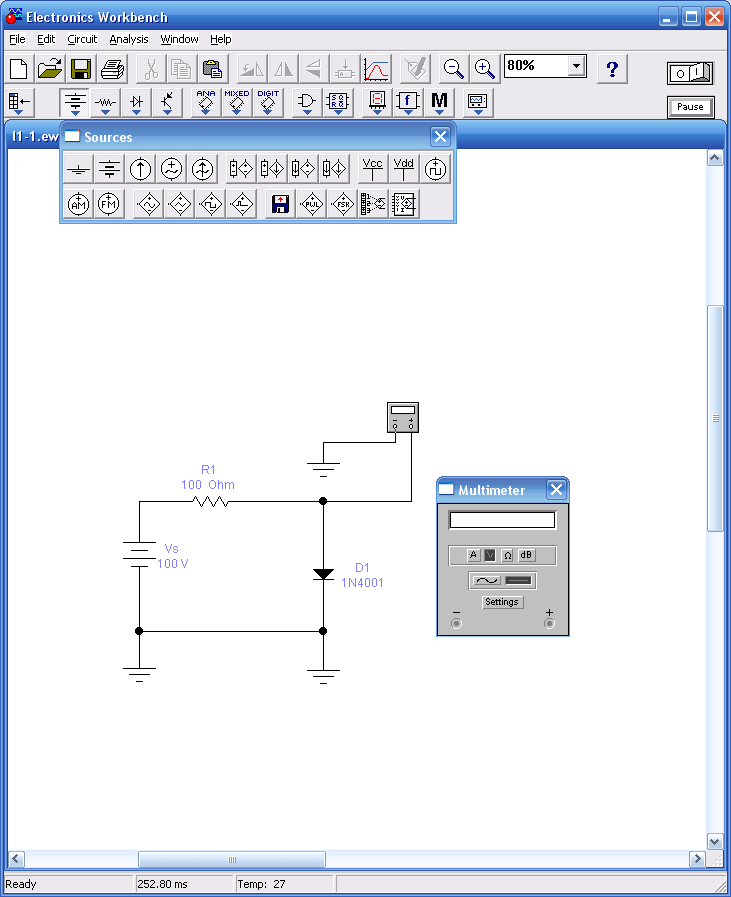Viewport: 731px width, 897px height.
Task: Open an existing circuit file
Action: click(x=50, y=69)
